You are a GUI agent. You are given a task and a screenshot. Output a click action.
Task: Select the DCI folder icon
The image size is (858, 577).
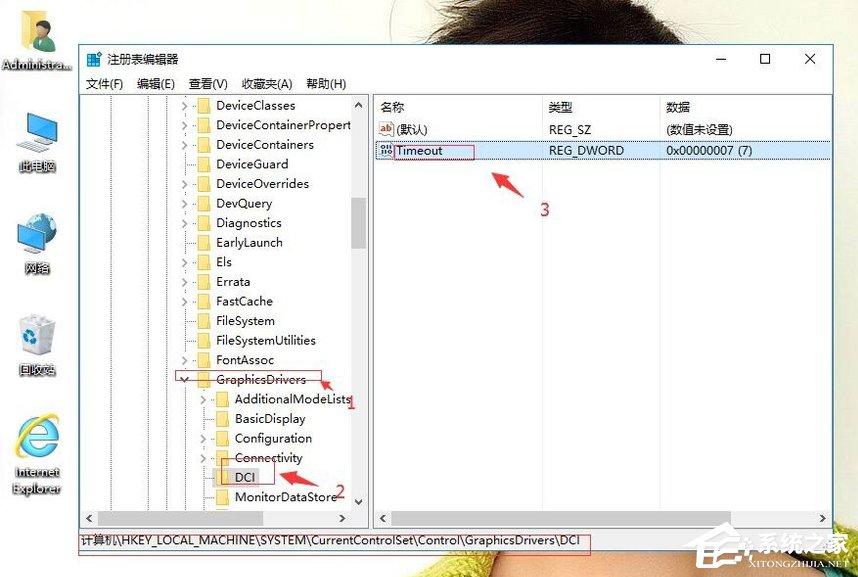pos(222,476)
